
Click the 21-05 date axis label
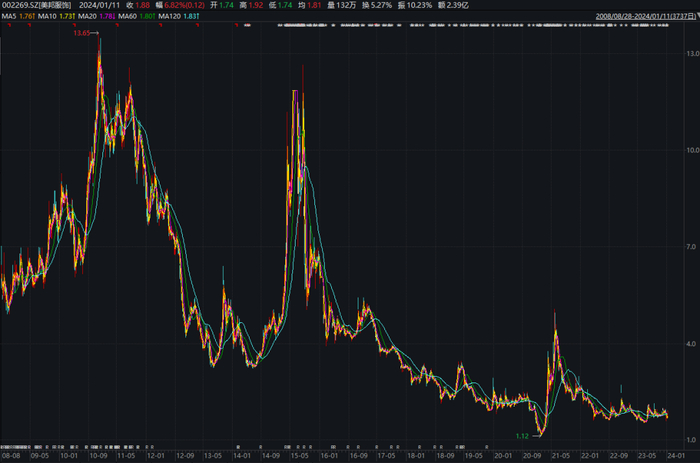(560, 456)
